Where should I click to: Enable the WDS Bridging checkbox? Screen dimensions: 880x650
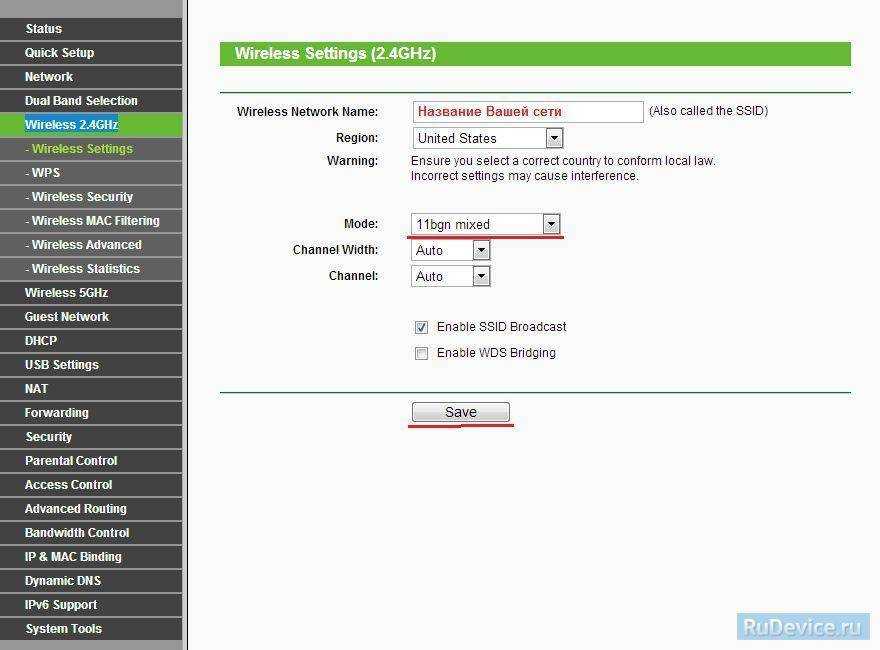pyautogui.click(x=421, y=353)
